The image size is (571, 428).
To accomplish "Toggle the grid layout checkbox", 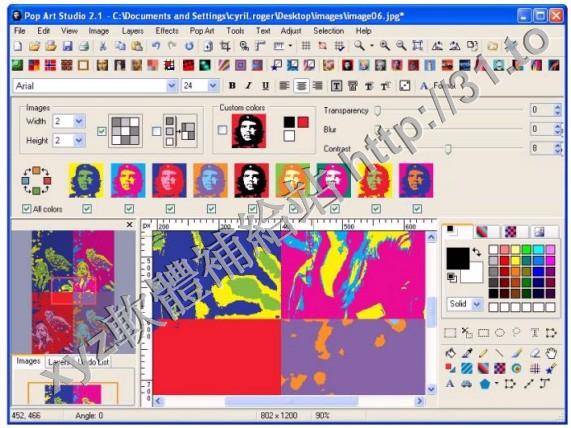I will (x=102, y=131).
